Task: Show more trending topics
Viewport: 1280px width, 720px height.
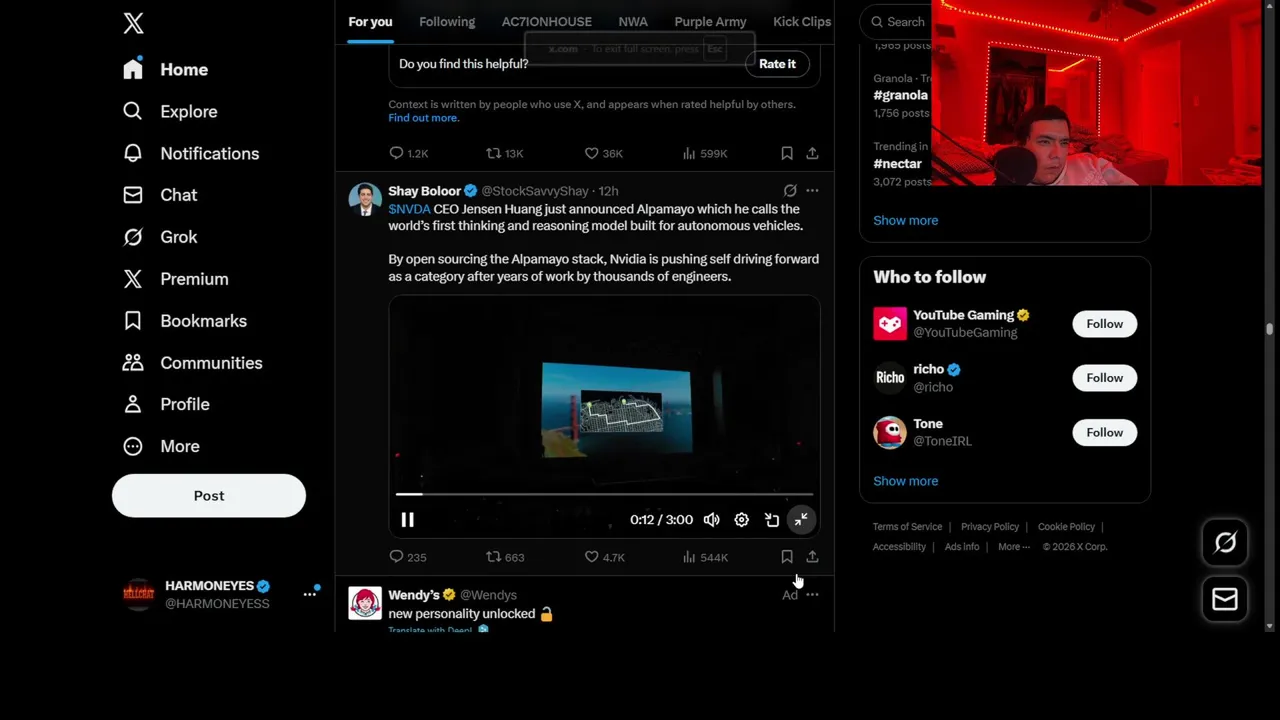Action: tap(905, 221)
